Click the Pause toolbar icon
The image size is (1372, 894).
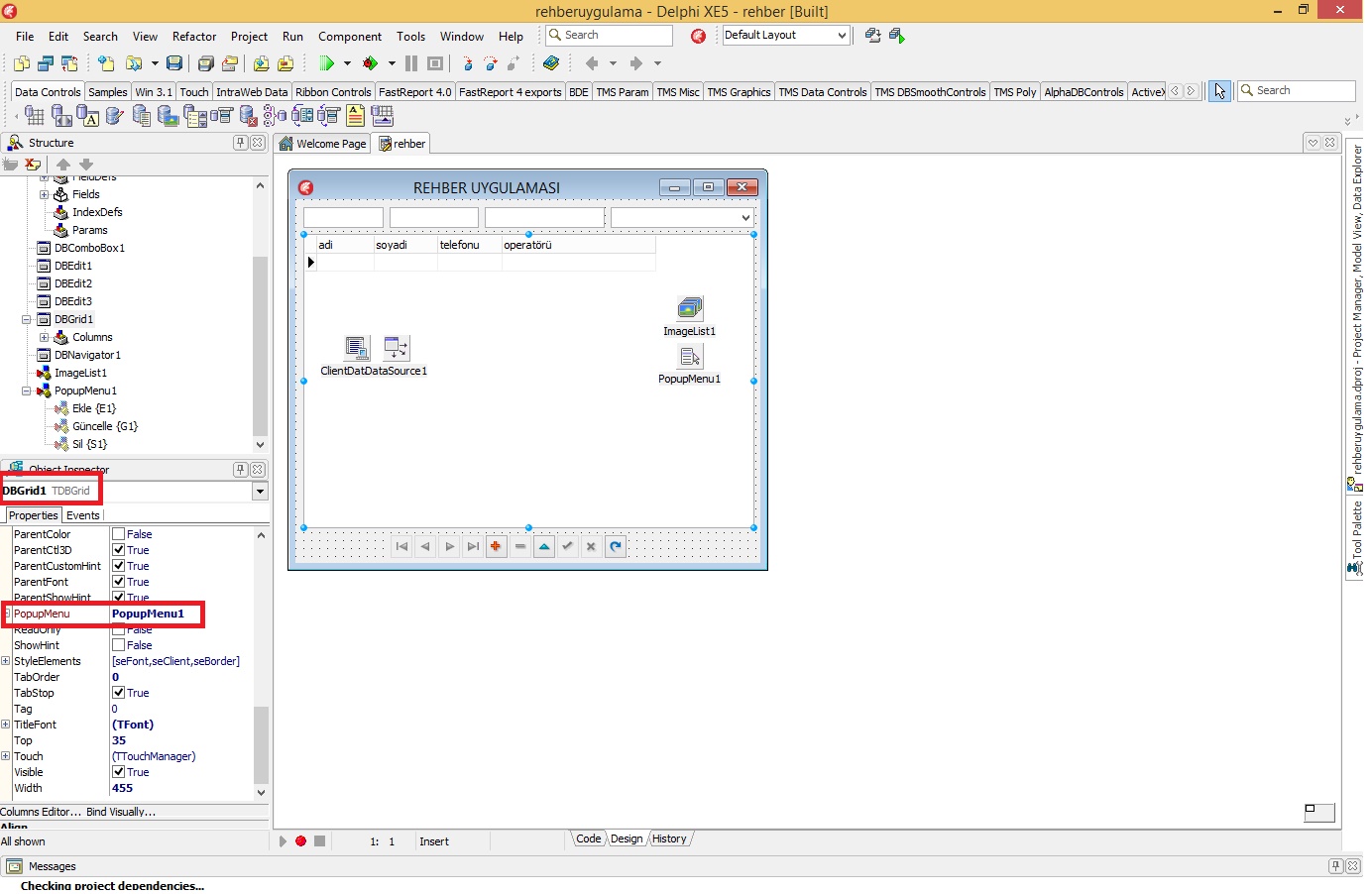411,63
